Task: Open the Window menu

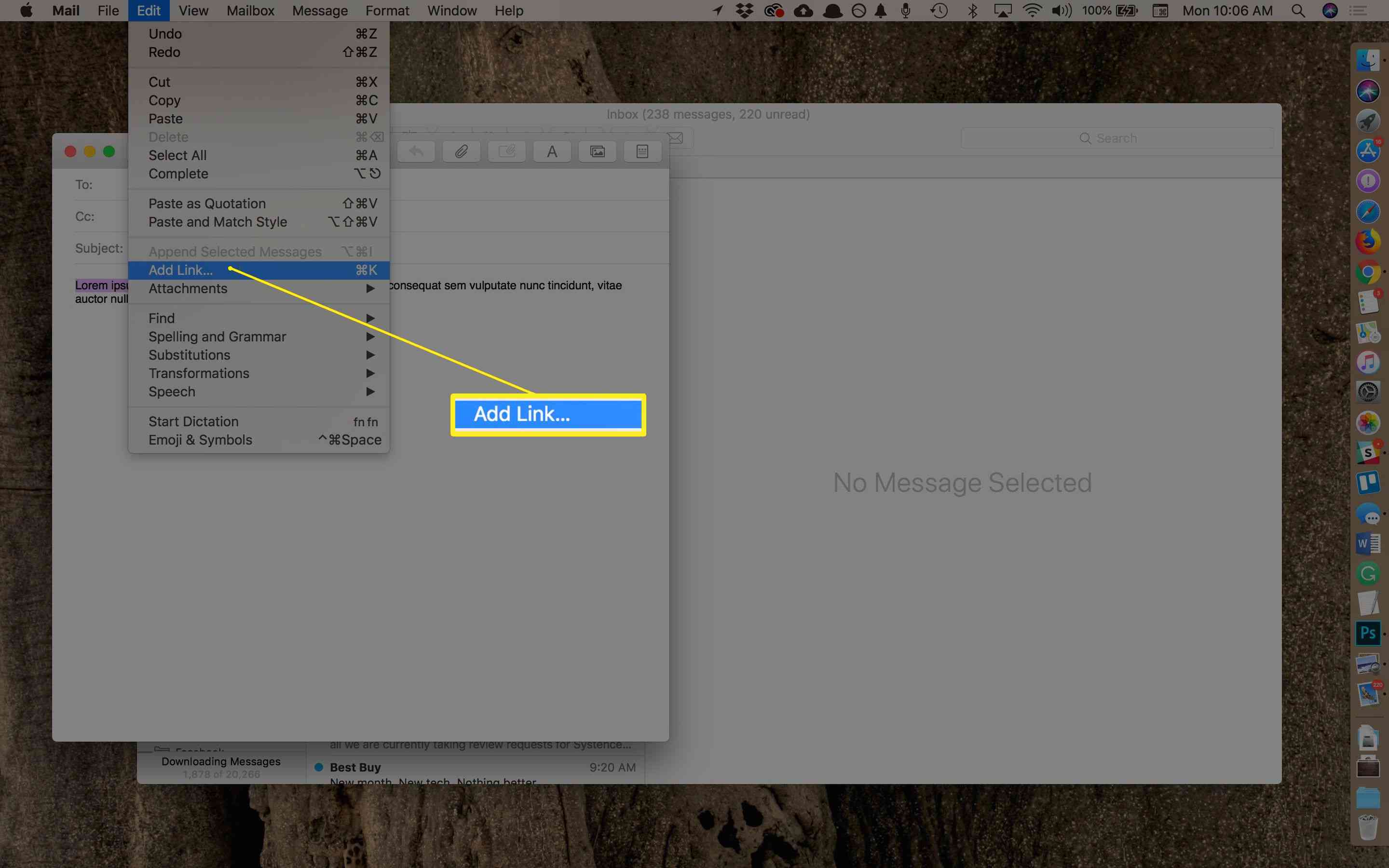Action: (452, 10)
